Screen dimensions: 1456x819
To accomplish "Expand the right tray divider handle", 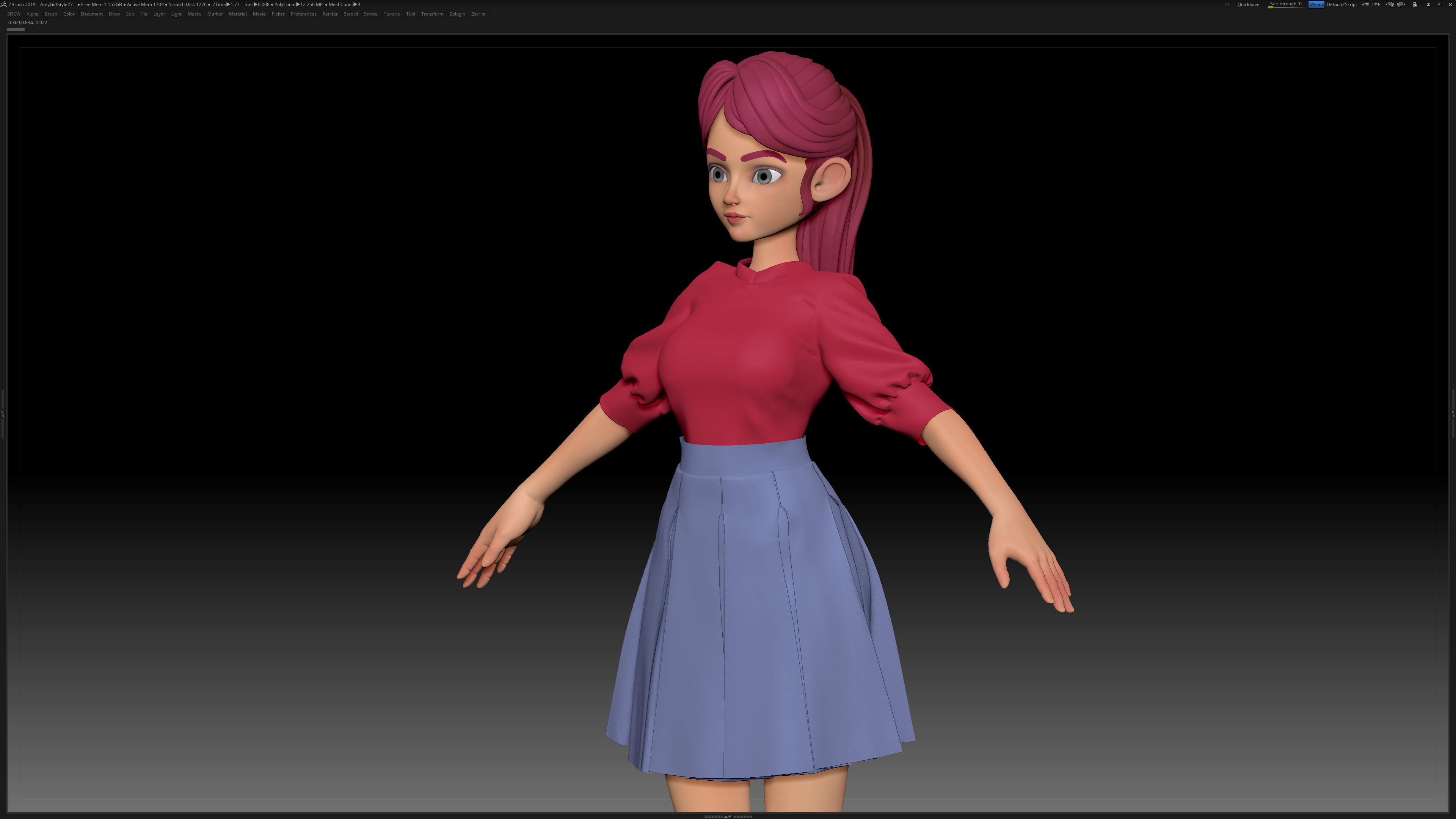I will [1453, 414].
